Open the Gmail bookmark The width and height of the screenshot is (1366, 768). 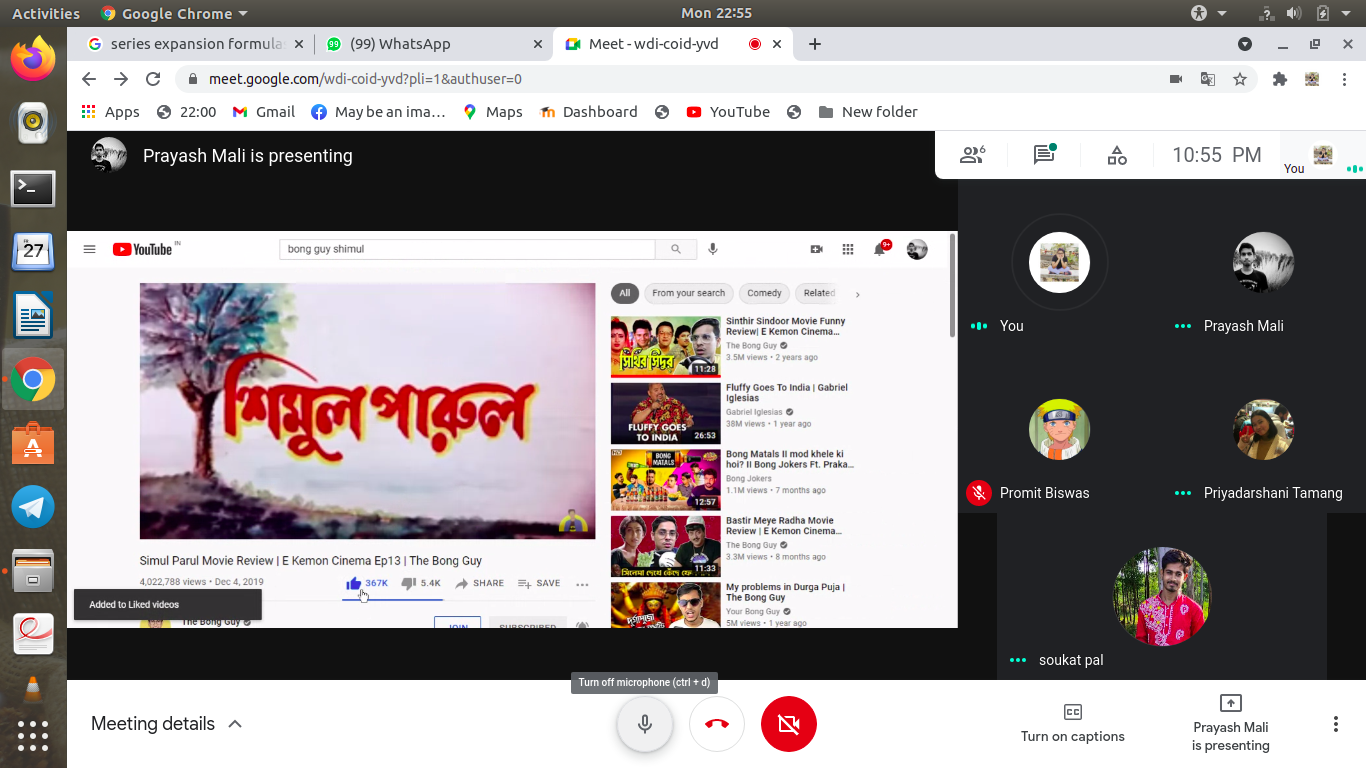coord(264,112)
